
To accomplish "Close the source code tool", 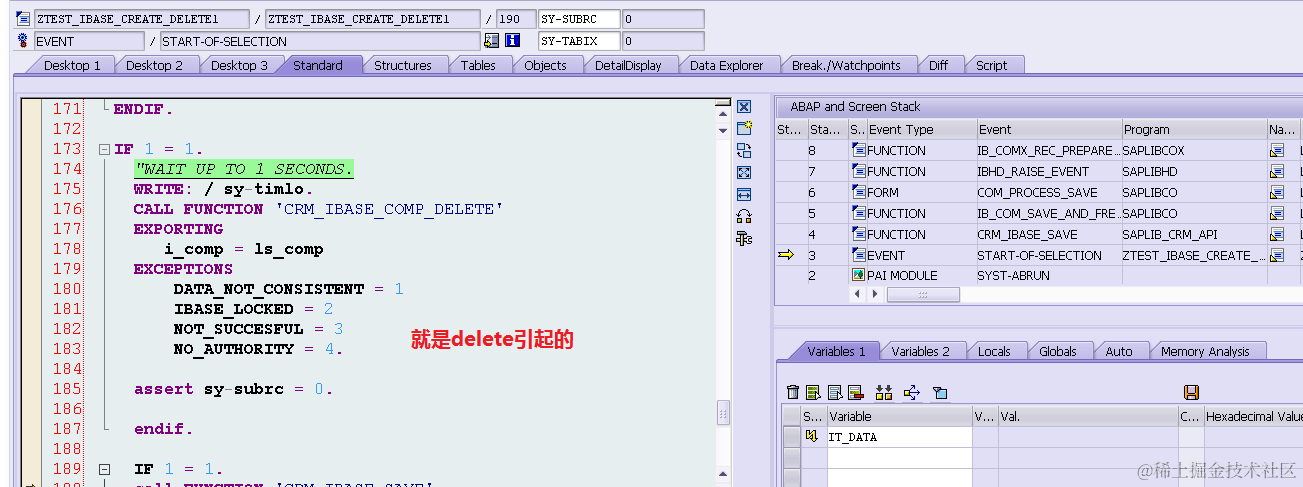I will tap(743, 106).
